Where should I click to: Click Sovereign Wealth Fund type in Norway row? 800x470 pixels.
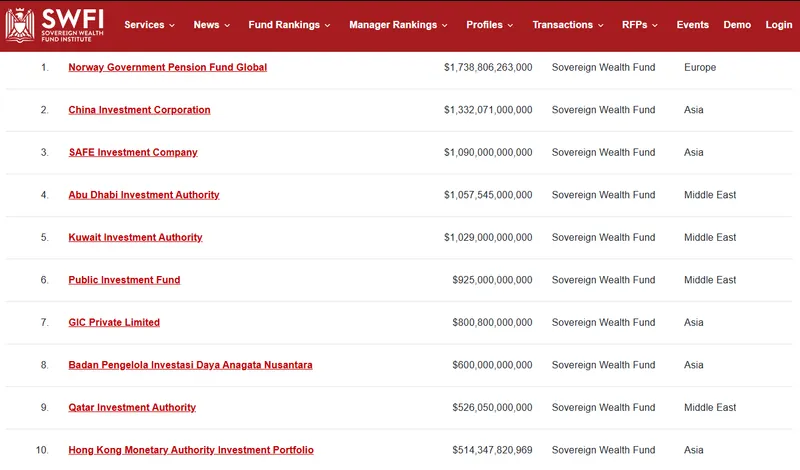(x=603, y=67)
